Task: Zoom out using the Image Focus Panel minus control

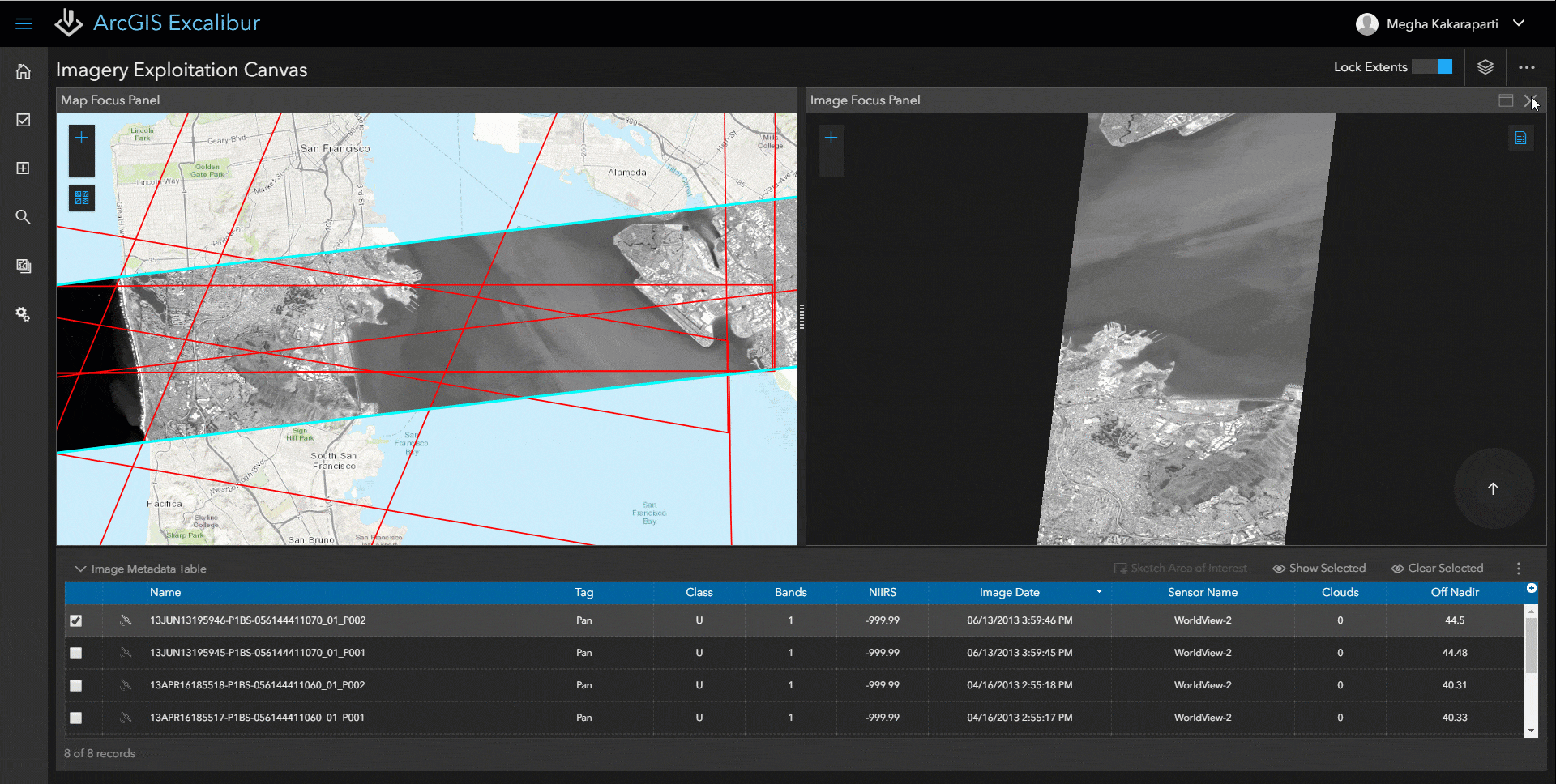Action: click(831, 164)
